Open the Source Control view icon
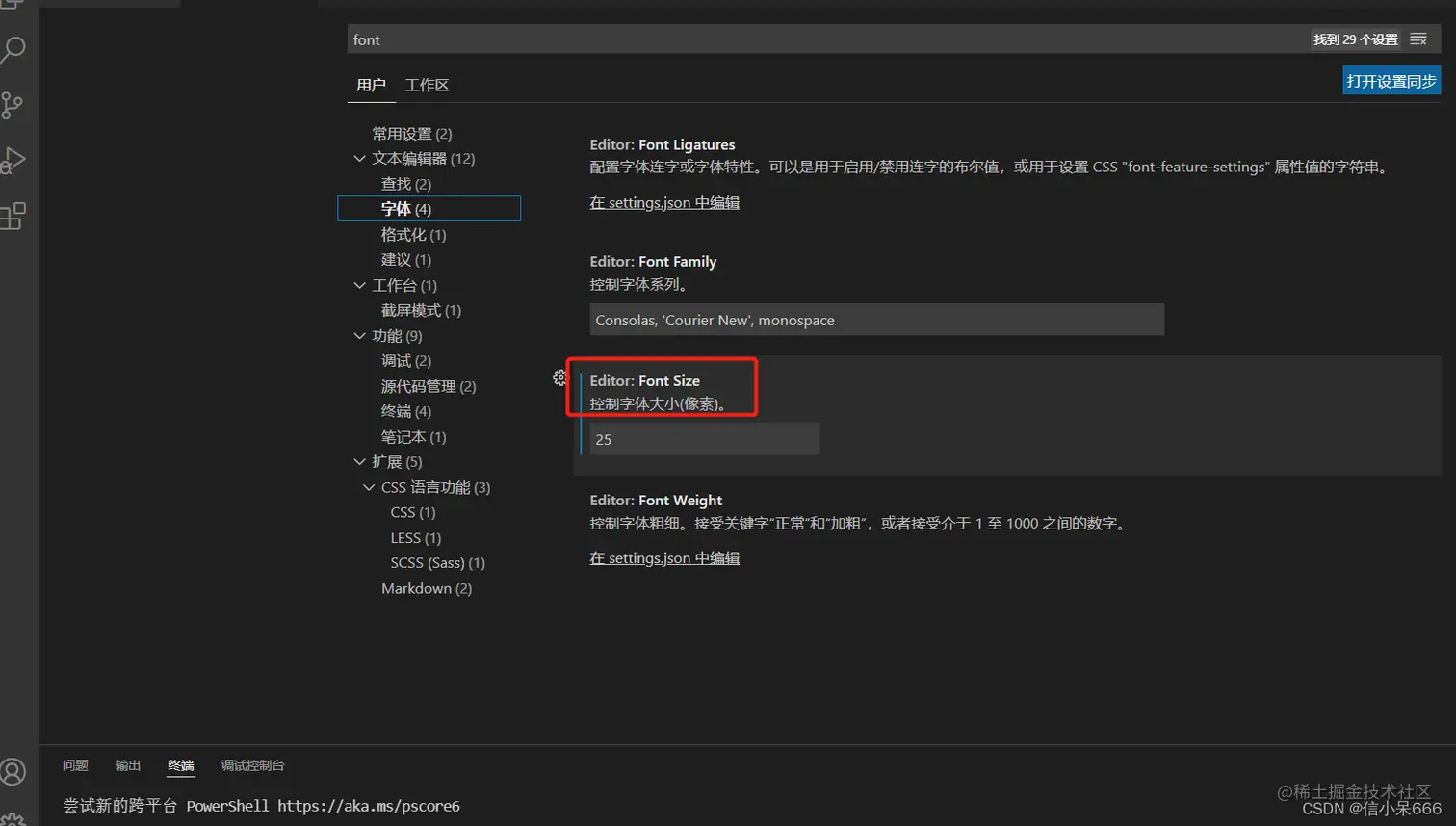 click(13, 105)
